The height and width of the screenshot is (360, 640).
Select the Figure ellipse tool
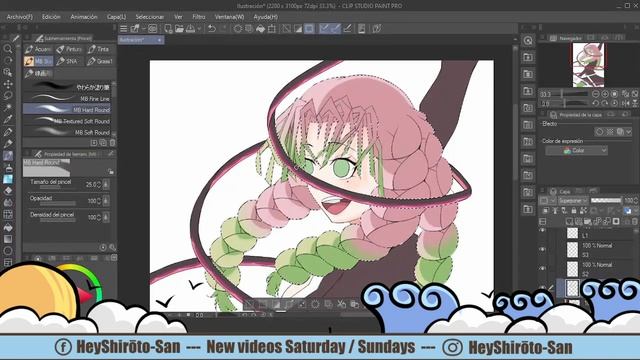[8, 251]
